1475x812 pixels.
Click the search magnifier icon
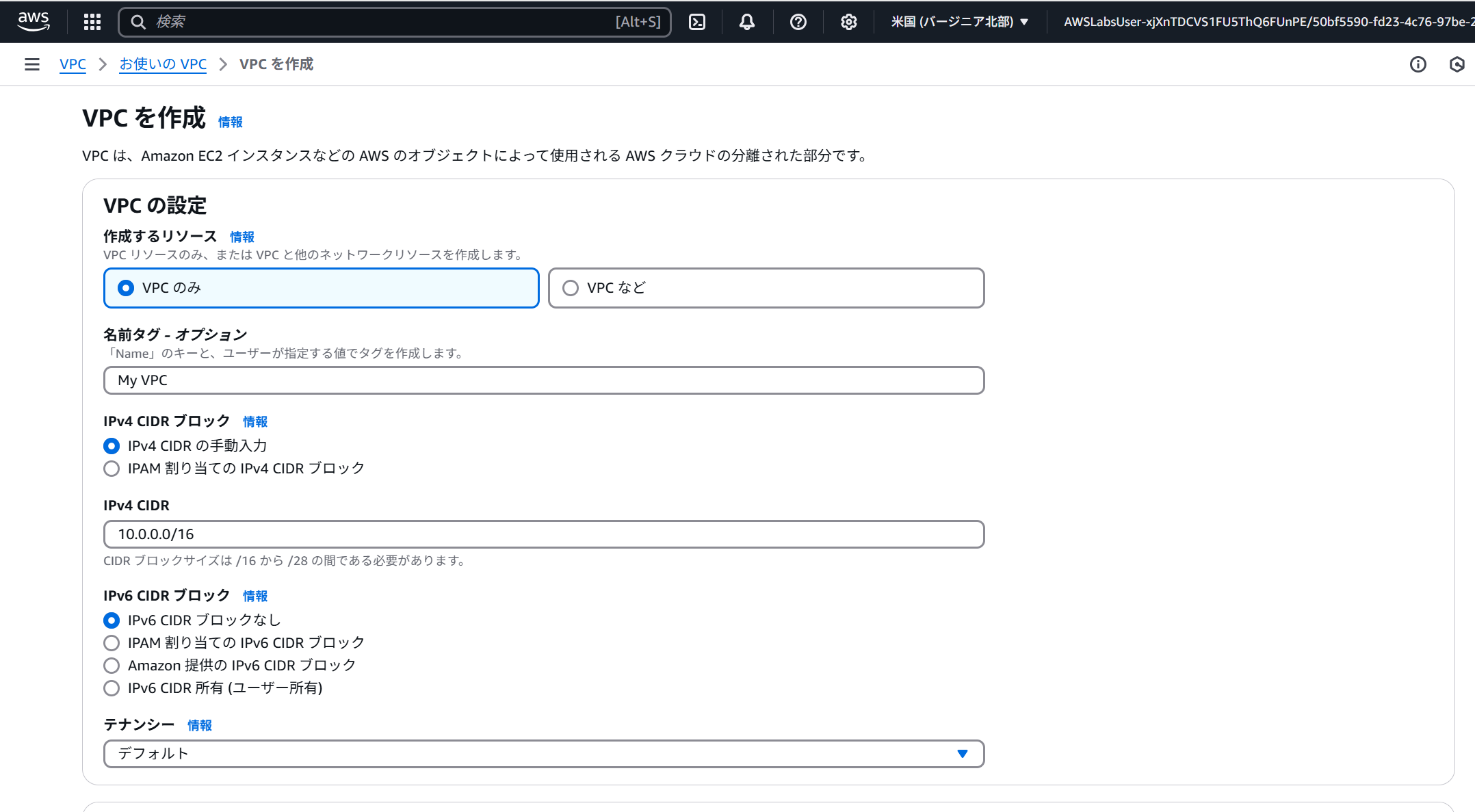[138, 22]
